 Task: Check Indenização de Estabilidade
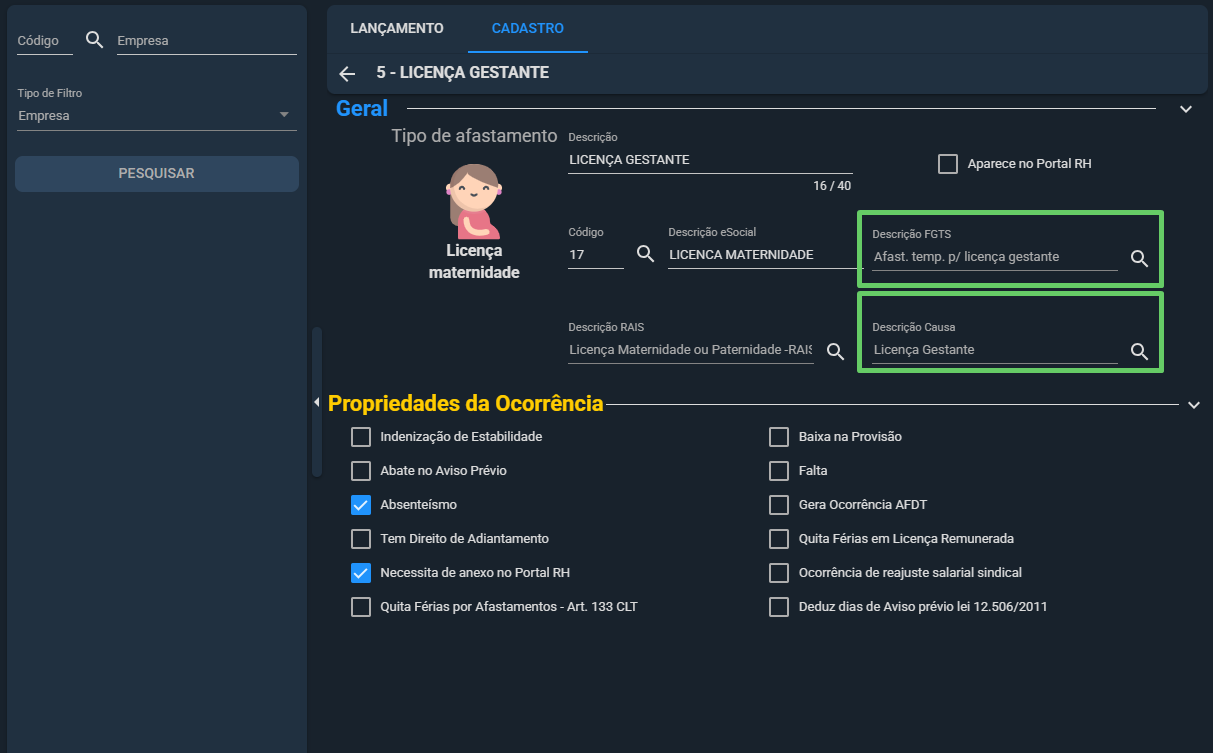[361, 437]
